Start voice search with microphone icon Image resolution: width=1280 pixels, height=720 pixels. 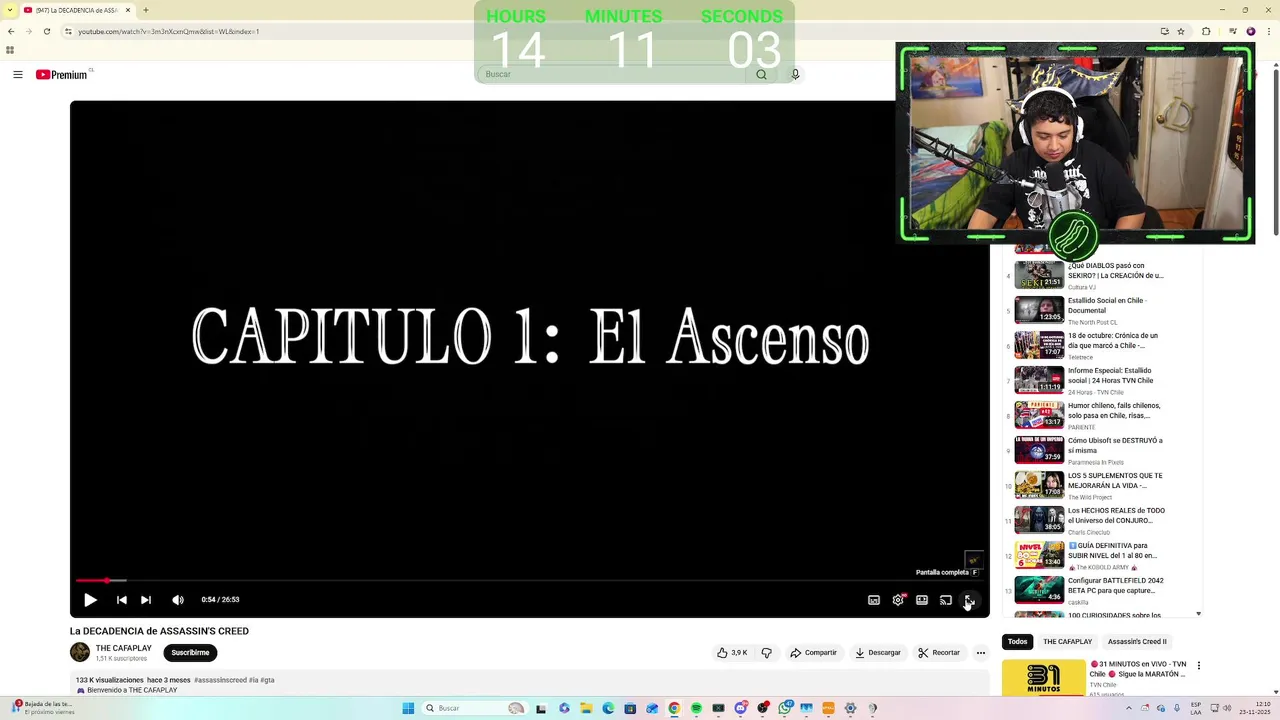[x=795, y=74]
